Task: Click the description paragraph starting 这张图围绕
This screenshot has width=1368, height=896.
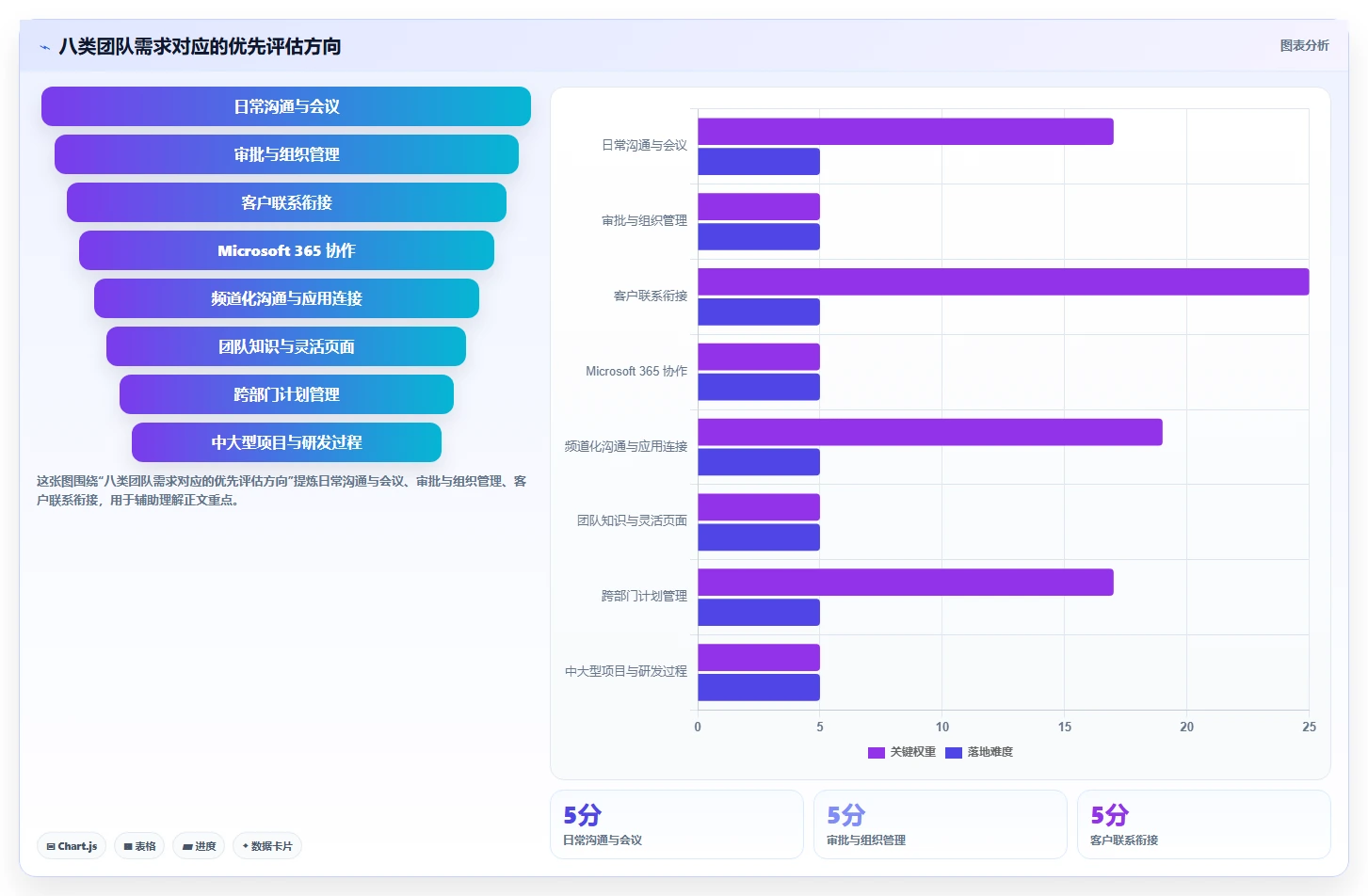Action: coord(282,490)
